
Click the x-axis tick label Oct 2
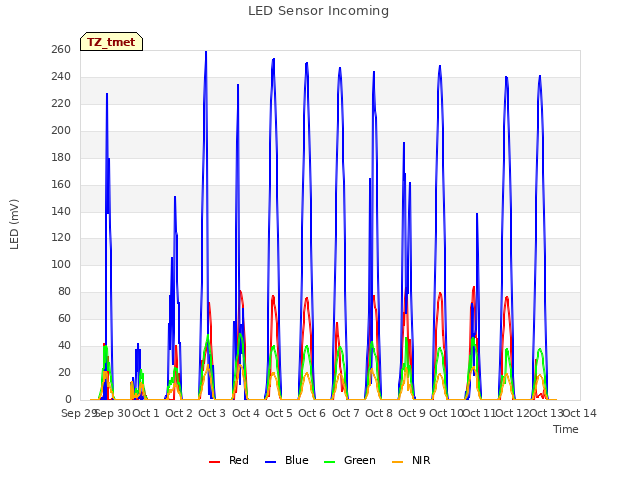[x=179, y=413]
